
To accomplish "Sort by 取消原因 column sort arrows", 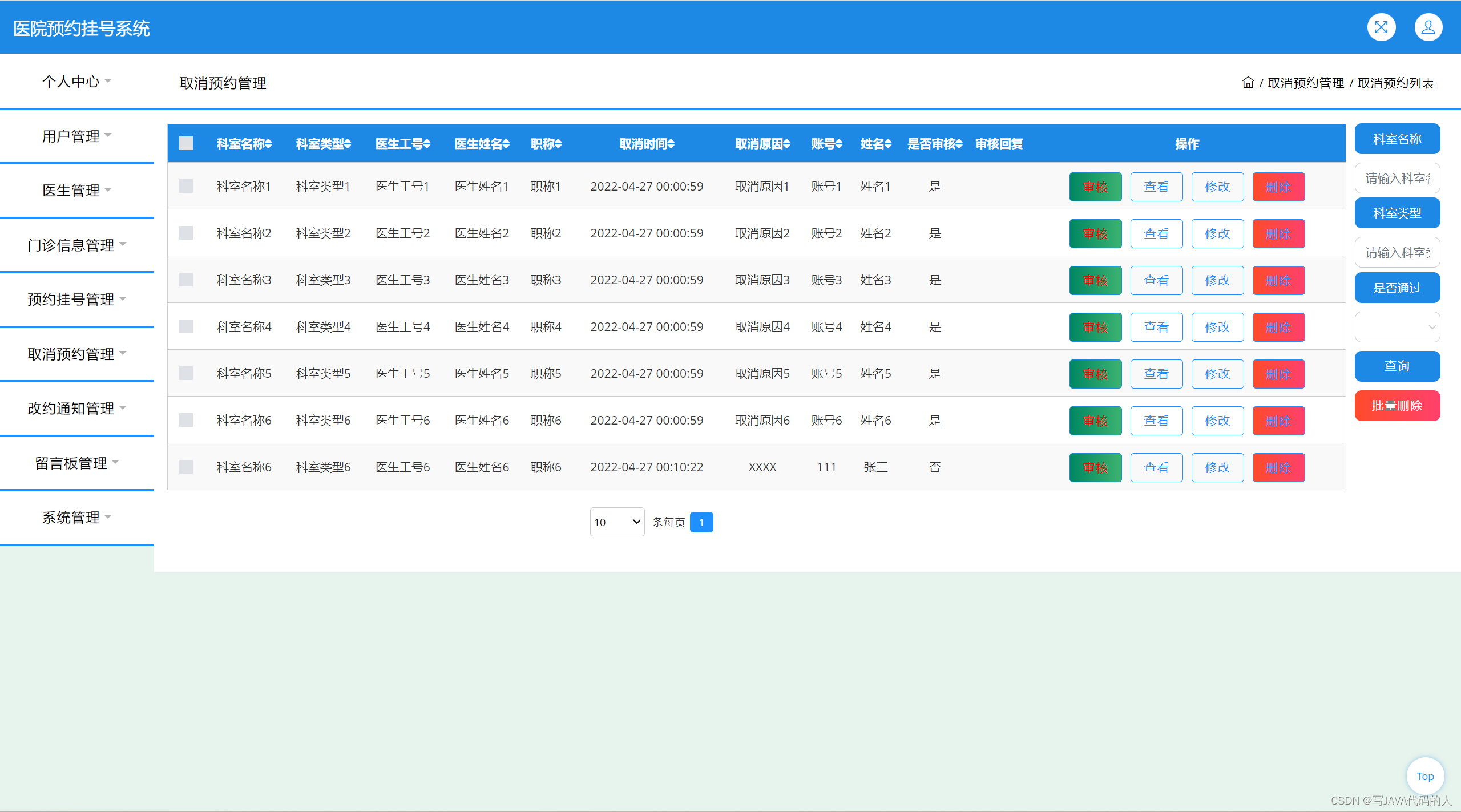I will (786, 144).
